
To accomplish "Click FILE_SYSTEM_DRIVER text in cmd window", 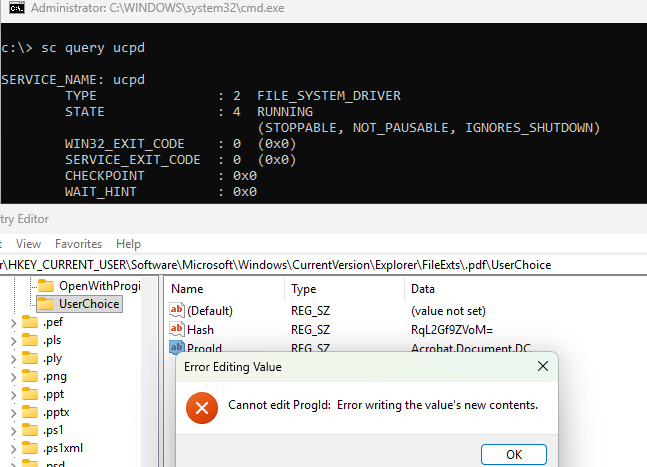I will click(x=329, y=96).
